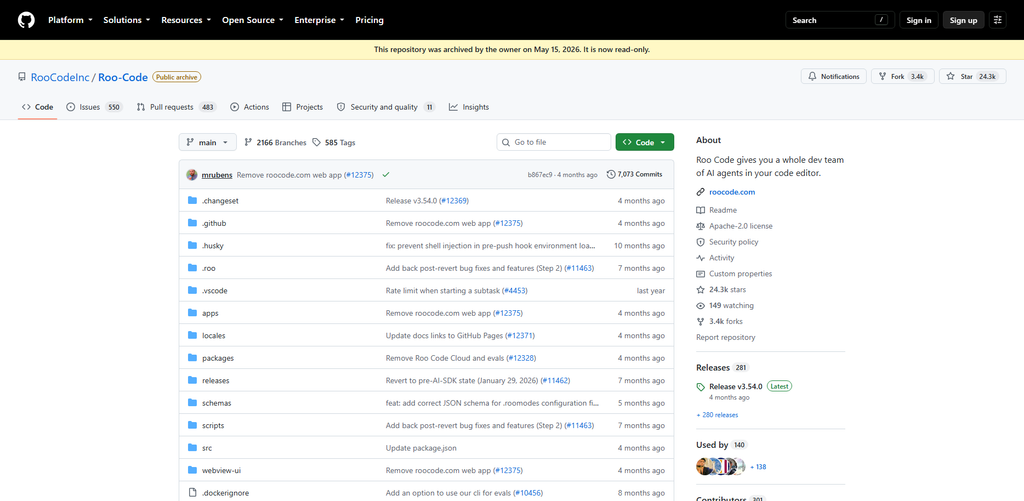Screen dimensions: 1024x501
Task: Click the Fork button
Action: (x=903, y=76)
